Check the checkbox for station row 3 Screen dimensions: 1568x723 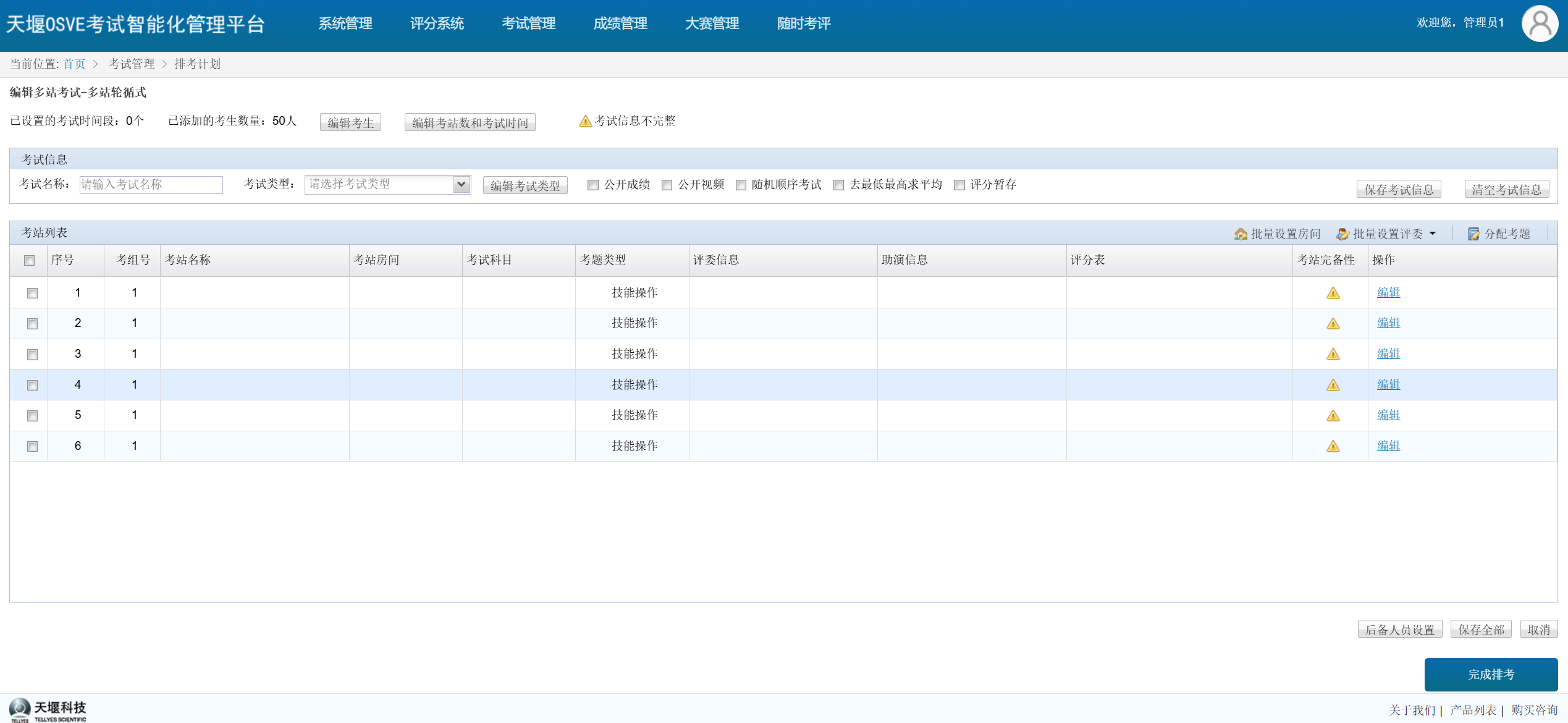[x=32, y=354]
